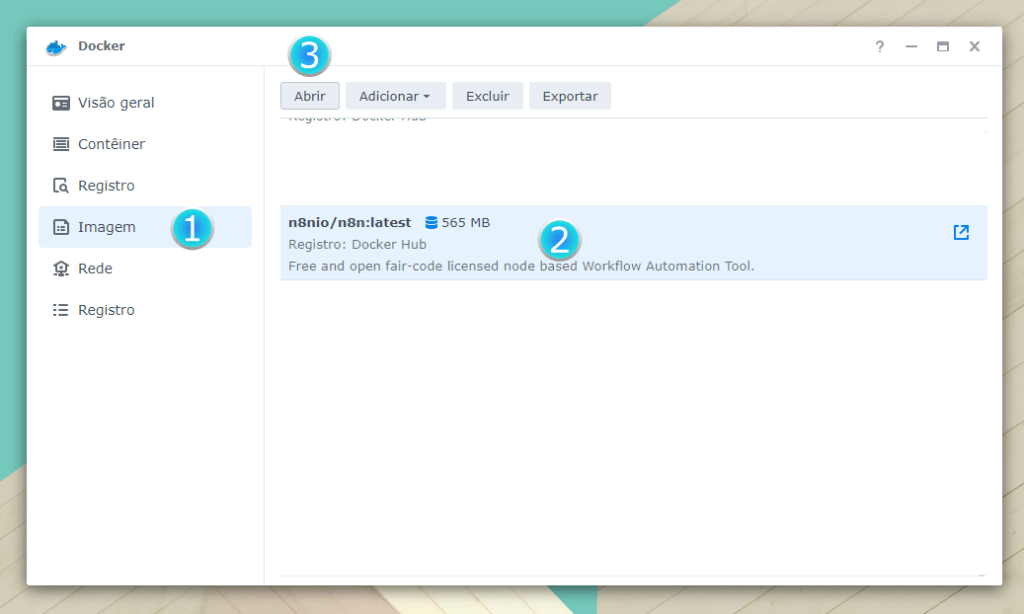Minimize the Docker window
1024x614 pixels.
[911, 47]
